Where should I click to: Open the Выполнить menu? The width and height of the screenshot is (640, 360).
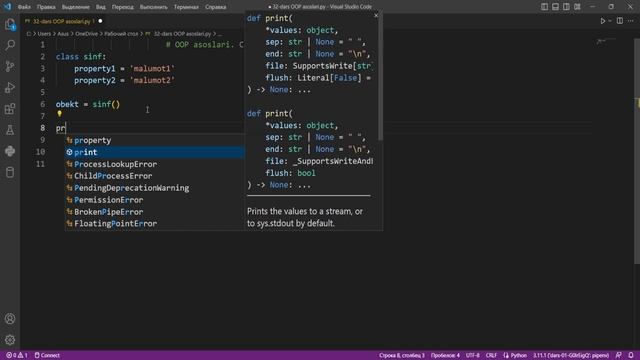coord(153,7)
